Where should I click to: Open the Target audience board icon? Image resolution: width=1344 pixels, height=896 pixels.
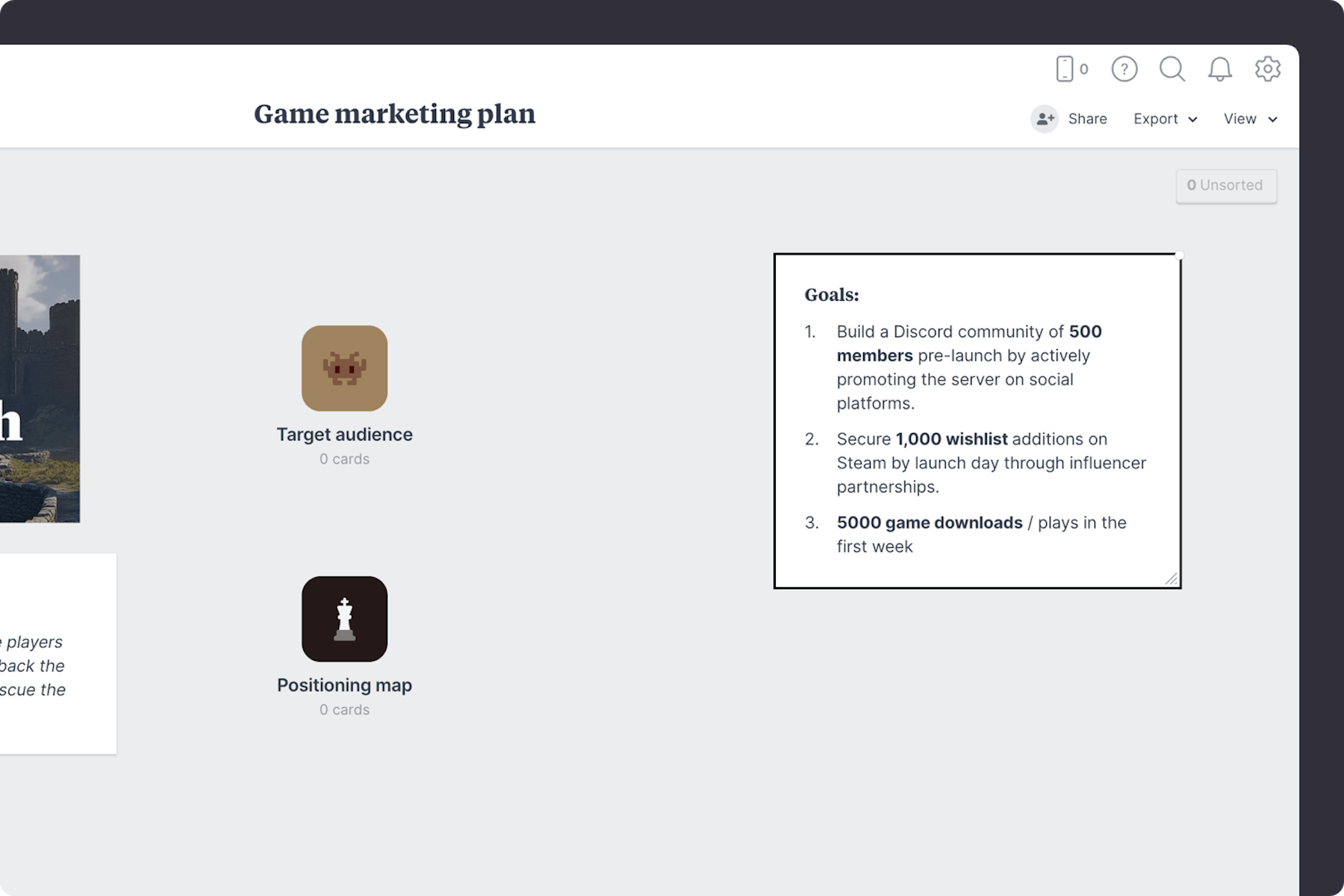[x=344, y=367]
